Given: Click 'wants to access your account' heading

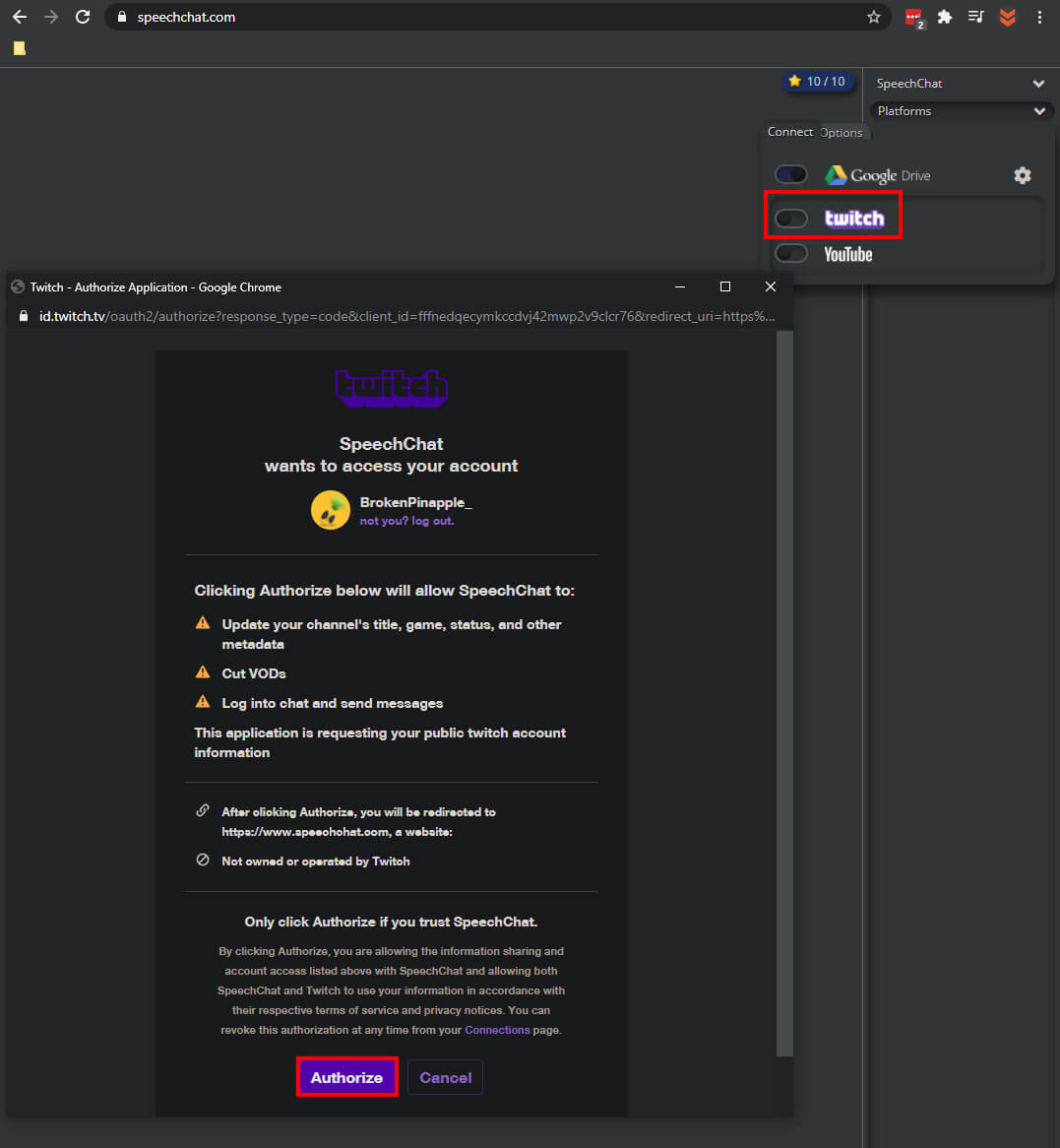Looking at the screenshot, I should (391, 467).
